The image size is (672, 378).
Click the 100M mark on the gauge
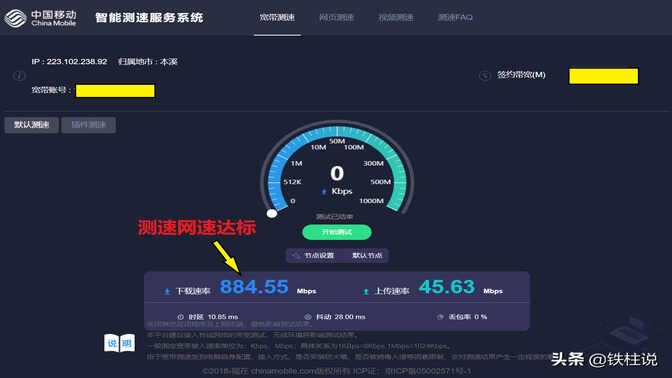[354, 147]
